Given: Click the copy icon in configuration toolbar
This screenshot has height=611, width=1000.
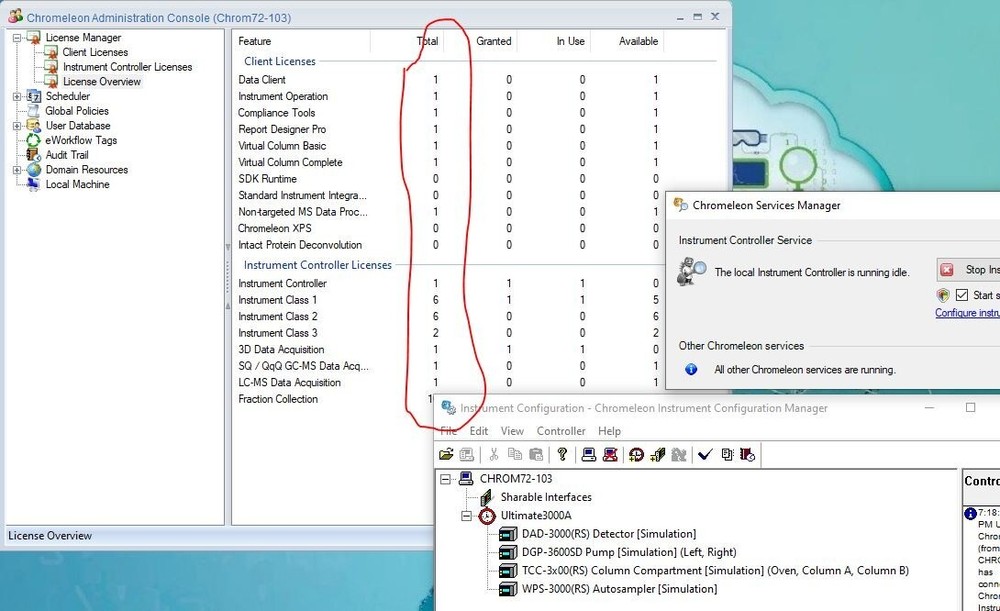Looking at the screenshot, I should coord(515,454).
